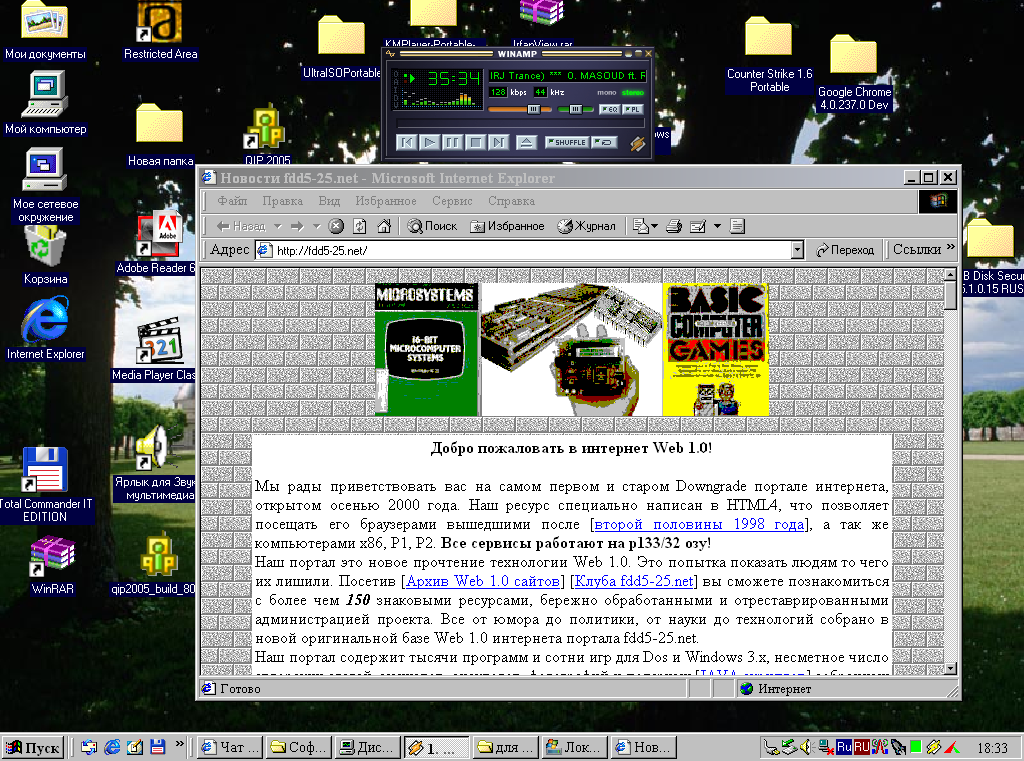Toggle Winamp playlist window (PL)
The image size is (1024, 761).
tap(632, 109)
